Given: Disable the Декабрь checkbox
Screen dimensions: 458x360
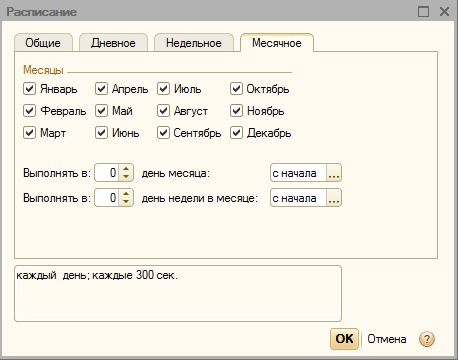Looking at the screenshot, I should pos(236,133).
